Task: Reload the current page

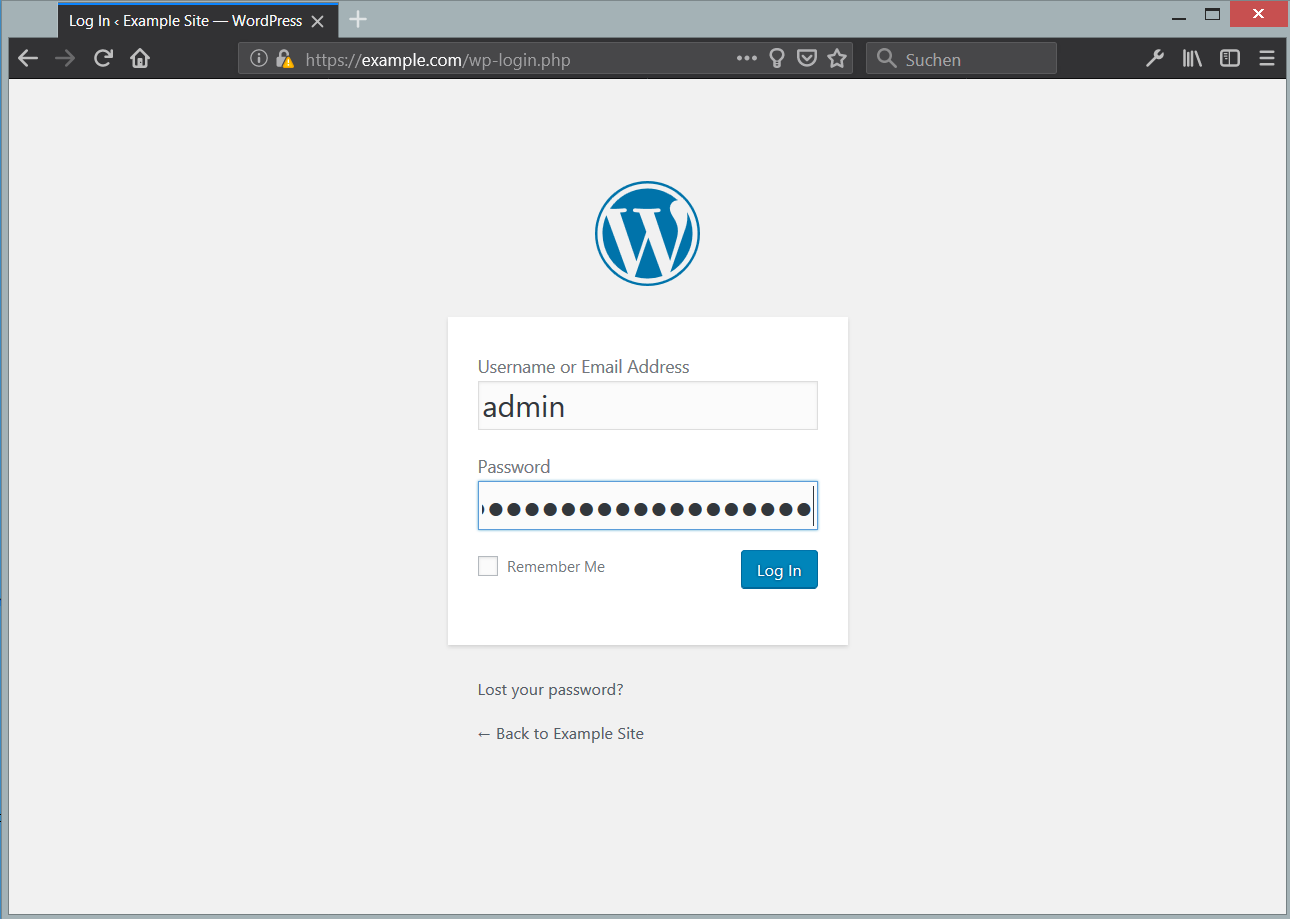Action: click(103, 58)
